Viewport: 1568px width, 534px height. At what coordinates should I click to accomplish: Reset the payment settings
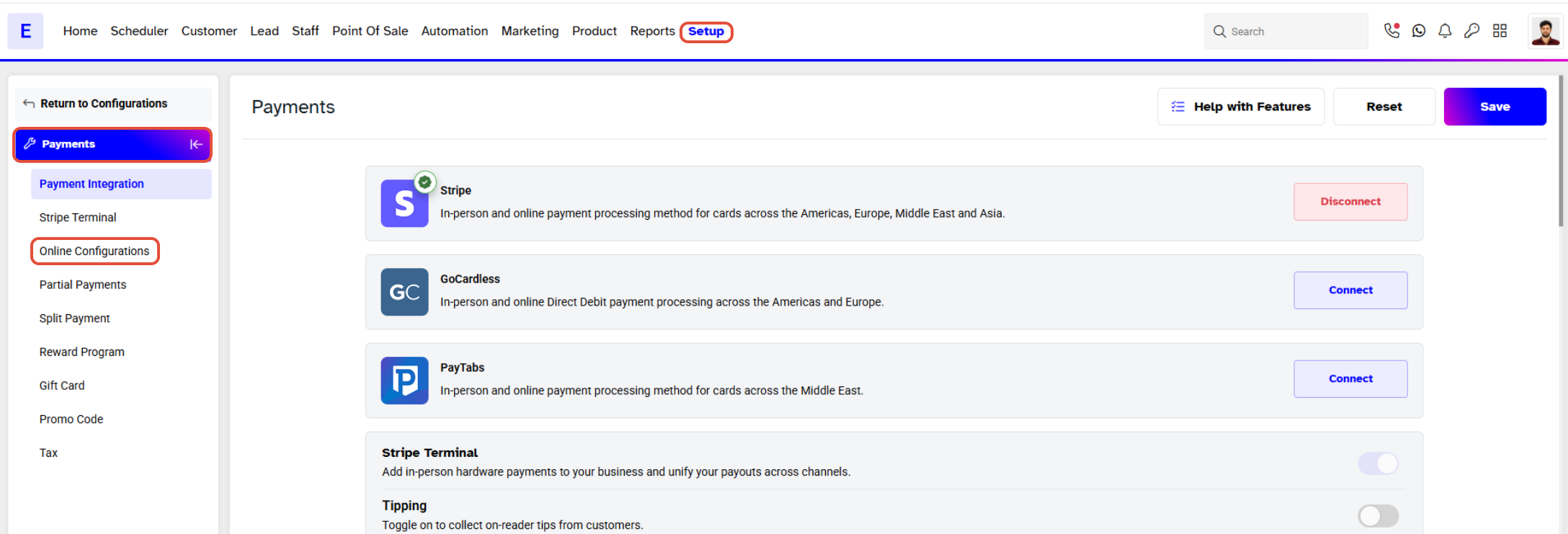(1384, 107)
